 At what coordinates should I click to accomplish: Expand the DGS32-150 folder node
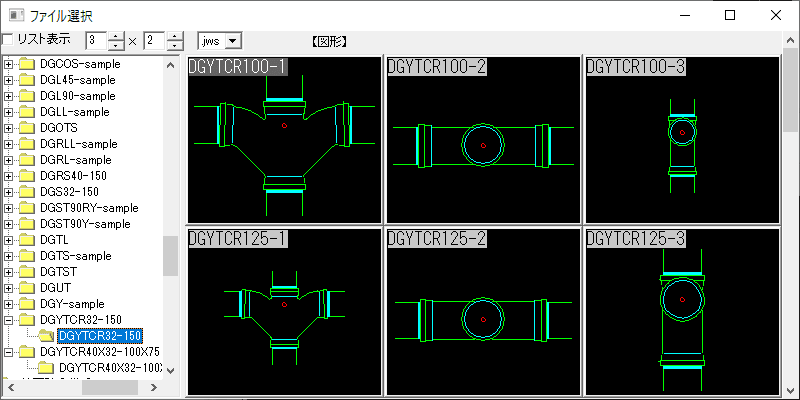pos(8,192)
